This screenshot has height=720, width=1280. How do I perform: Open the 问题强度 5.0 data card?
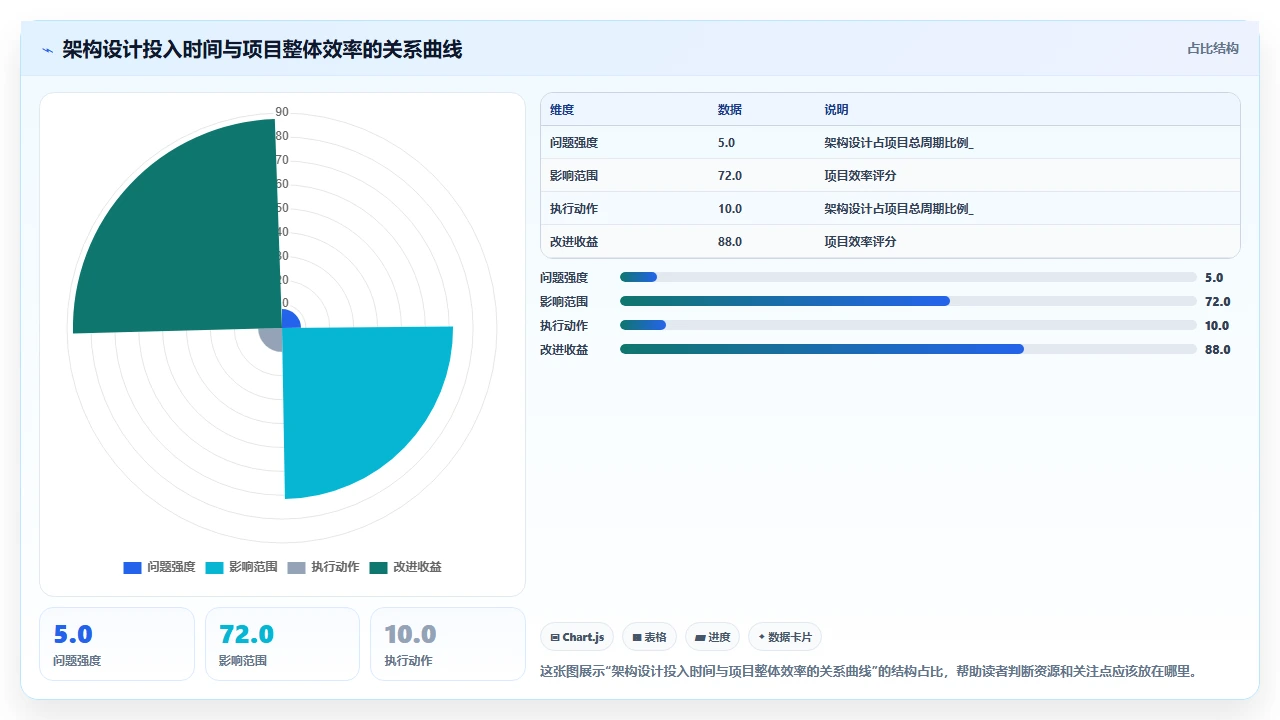[x=117, y=644]
